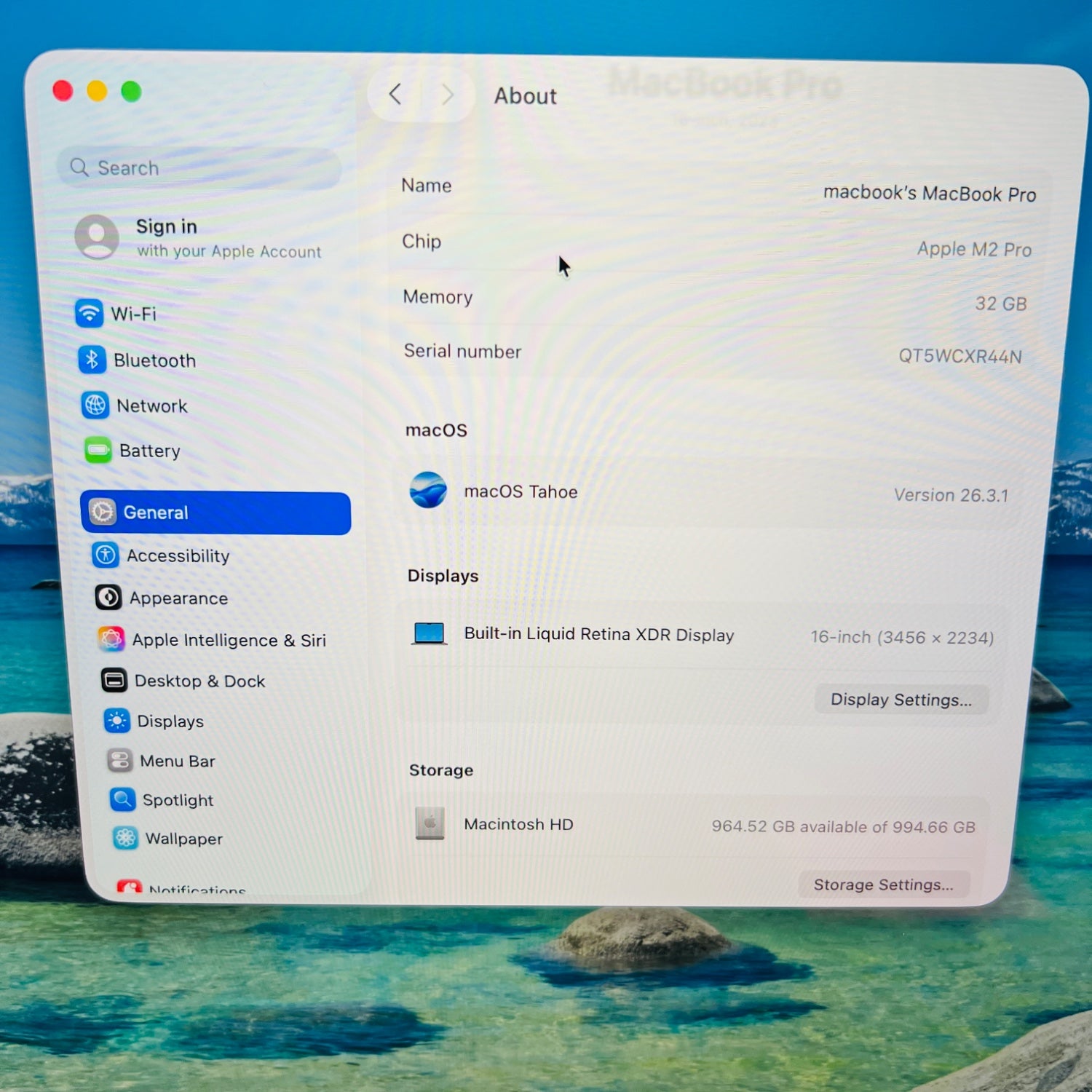Click the macOS Tahoe version row
Screen dimensions: 1092x1092
706,493
